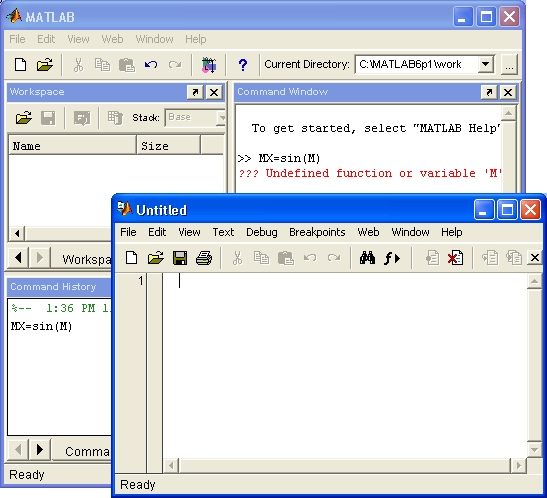Click Save workspace icon in Workspace panel
The width and height of the screenshot is (547, 498).
pos(48,118)
